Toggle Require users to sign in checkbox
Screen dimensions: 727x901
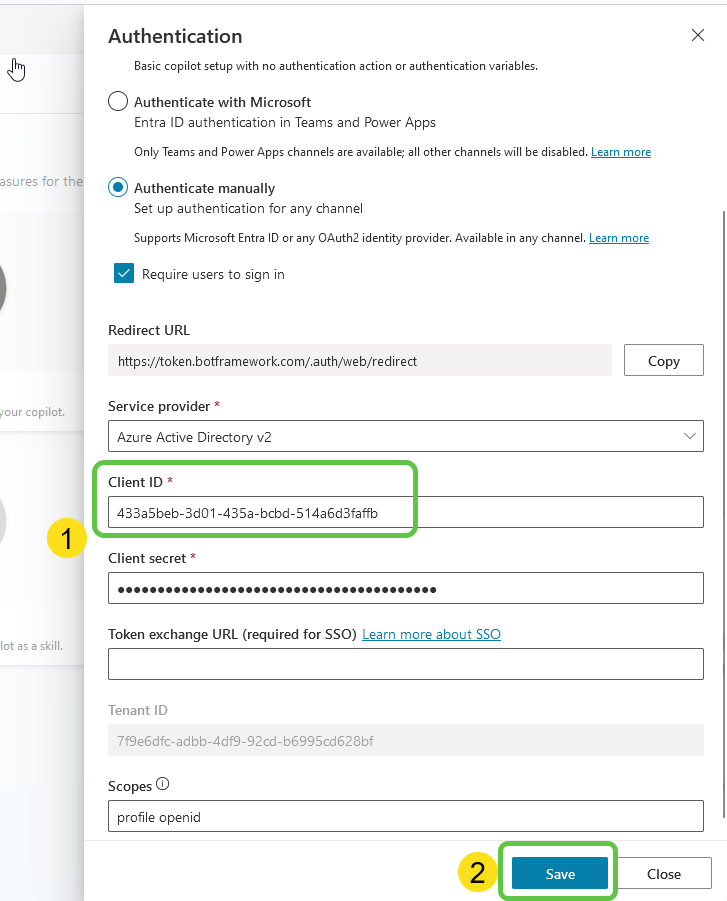(x=124, y=274)
